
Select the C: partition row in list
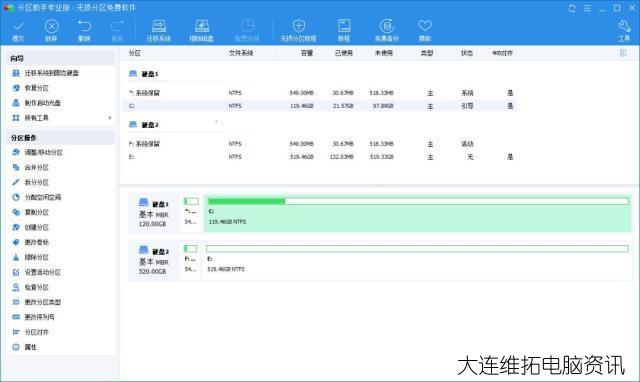point(321,106)
